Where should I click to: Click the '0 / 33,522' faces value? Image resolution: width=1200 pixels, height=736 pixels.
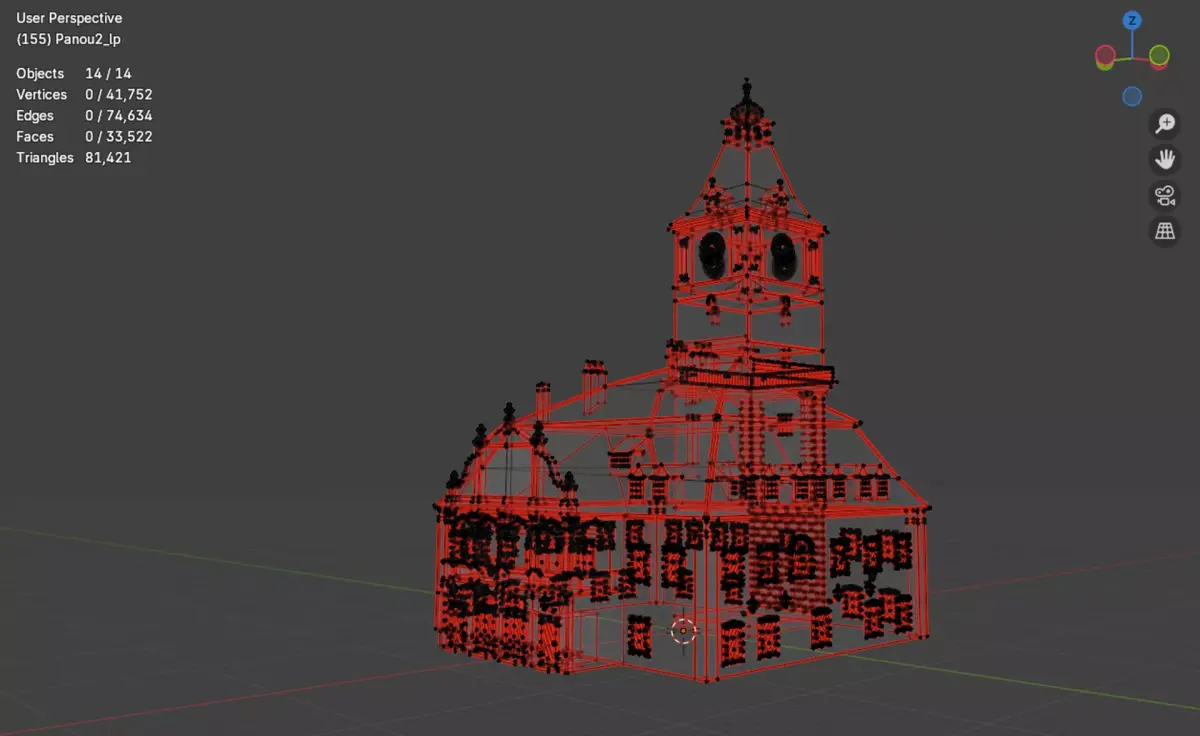119,136
